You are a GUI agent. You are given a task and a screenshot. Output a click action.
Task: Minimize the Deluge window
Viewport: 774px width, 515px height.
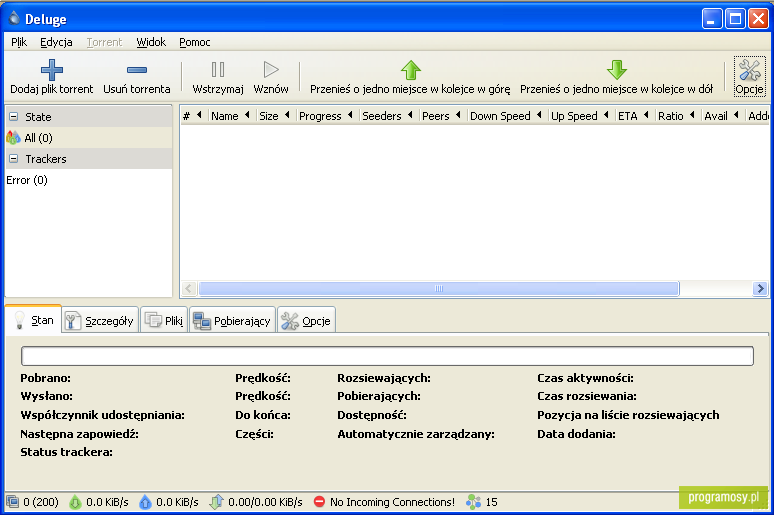point(712,19)
